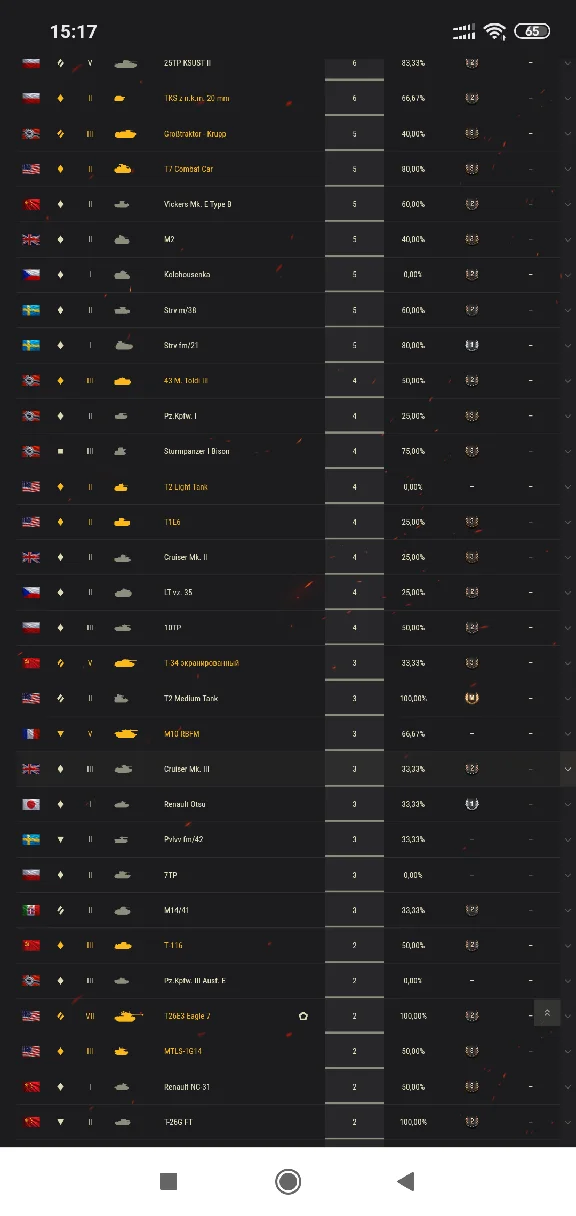Open the T-34 экранированный tank entry

[x=201, y=663]
